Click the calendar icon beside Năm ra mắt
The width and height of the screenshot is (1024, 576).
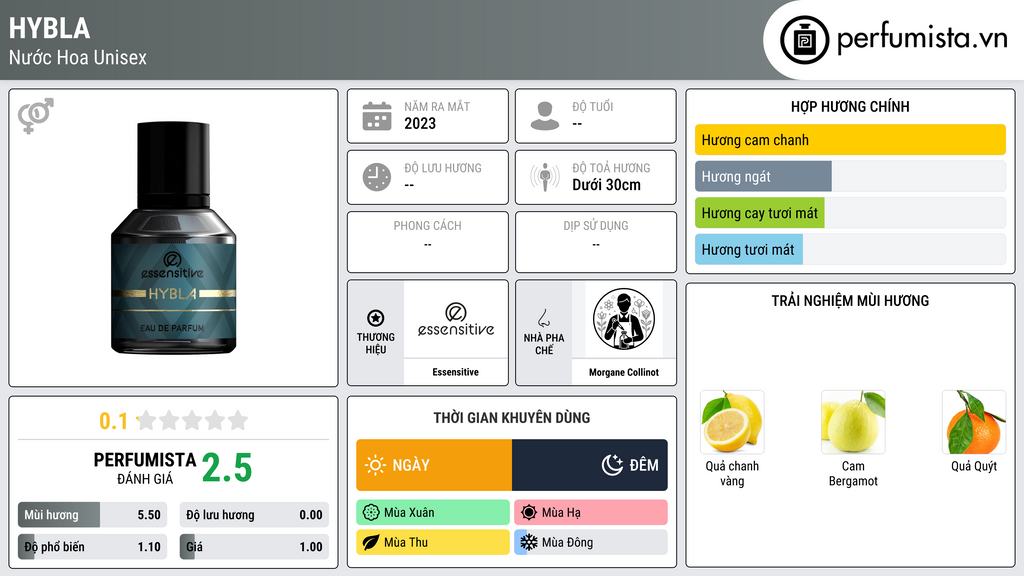[x=377, y=116]
